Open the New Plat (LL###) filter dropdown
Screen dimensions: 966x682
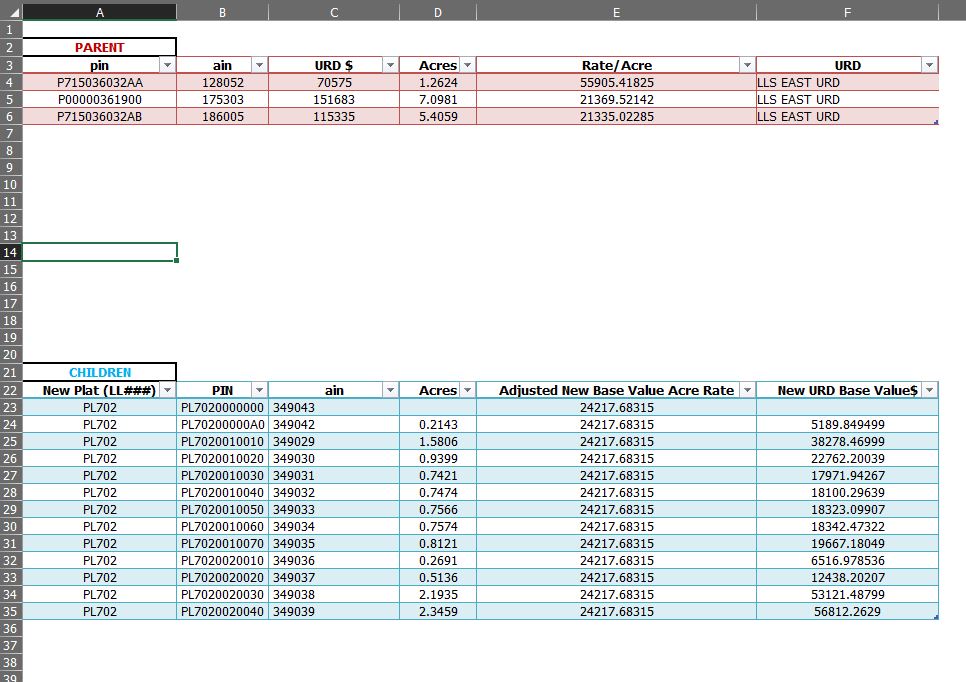[167, 390]
